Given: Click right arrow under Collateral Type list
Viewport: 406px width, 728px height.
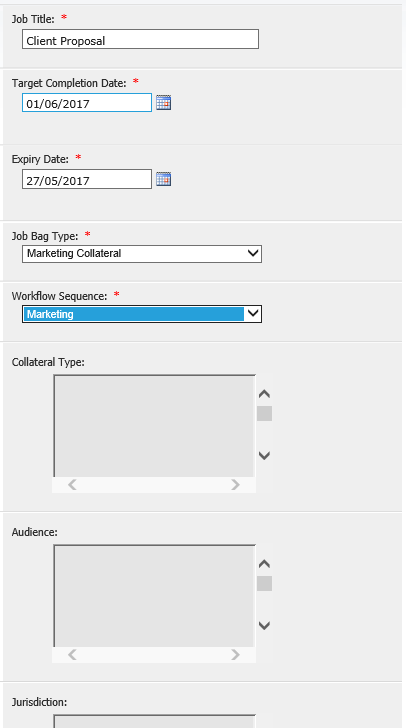Looking at the screenshot, I should pyautogui.click(x=236, y=485).
